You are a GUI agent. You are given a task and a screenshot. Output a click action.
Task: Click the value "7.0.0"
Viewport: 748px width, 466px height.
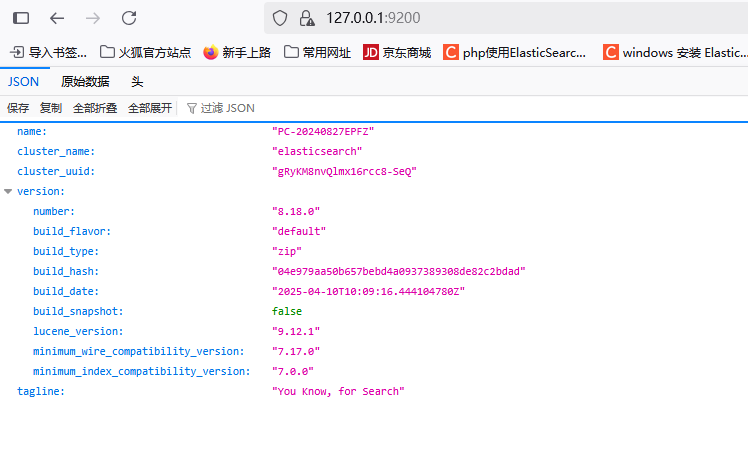tap(293, 372)
